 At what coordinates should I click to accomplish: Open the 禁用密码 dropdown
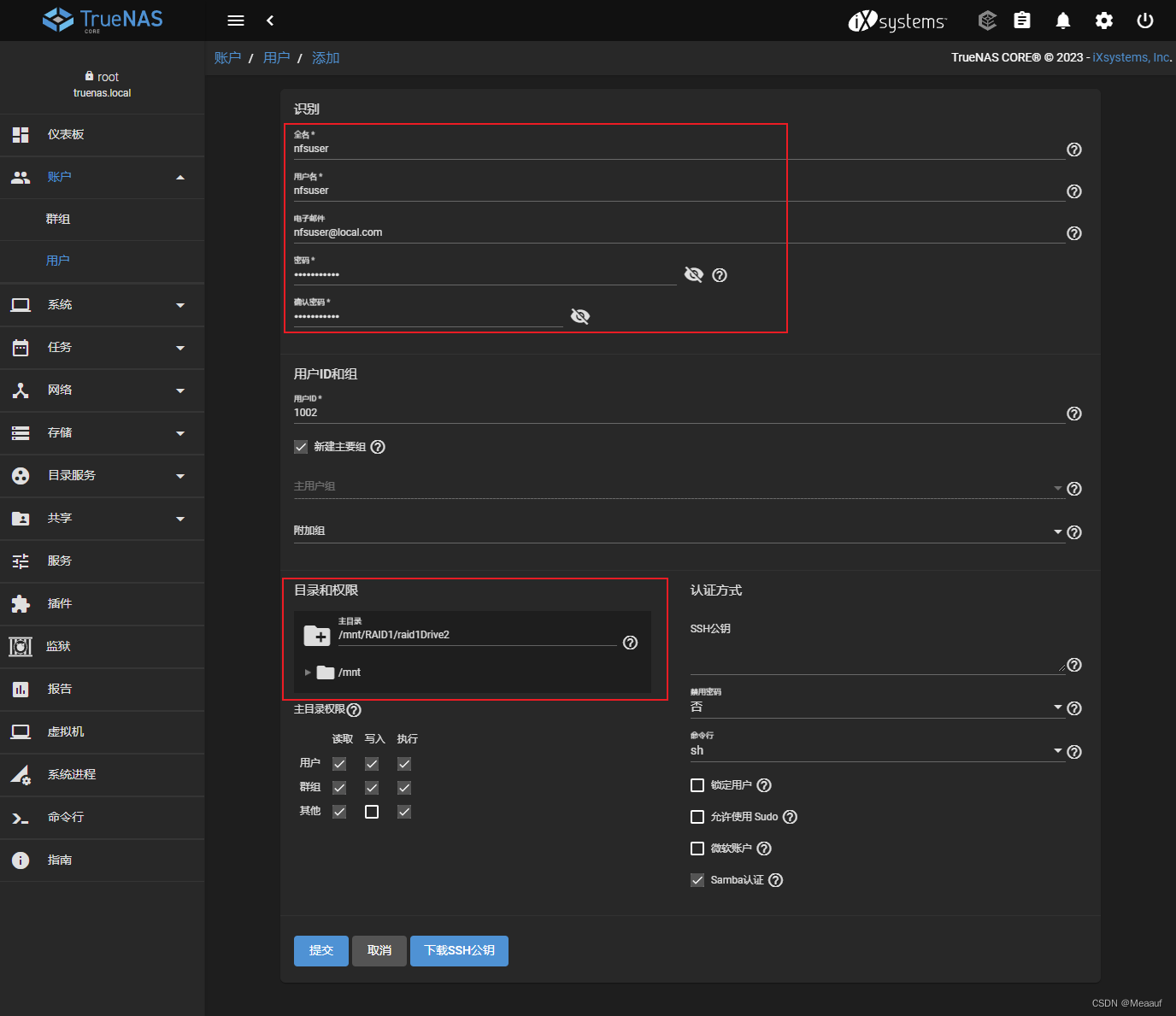[877, 707]
